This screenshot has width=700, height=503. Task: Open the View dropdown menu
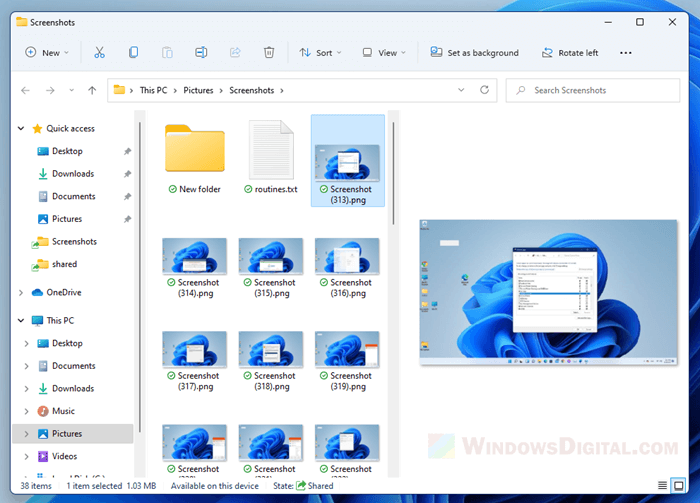pyautogui.click(x=383, y=52)
